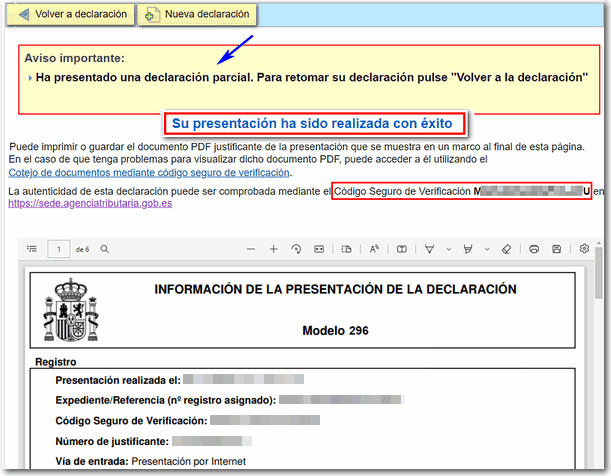Zoom out the PDF with minus icon
Viewport: 611px width, 476px height.
tap(250, 249)
